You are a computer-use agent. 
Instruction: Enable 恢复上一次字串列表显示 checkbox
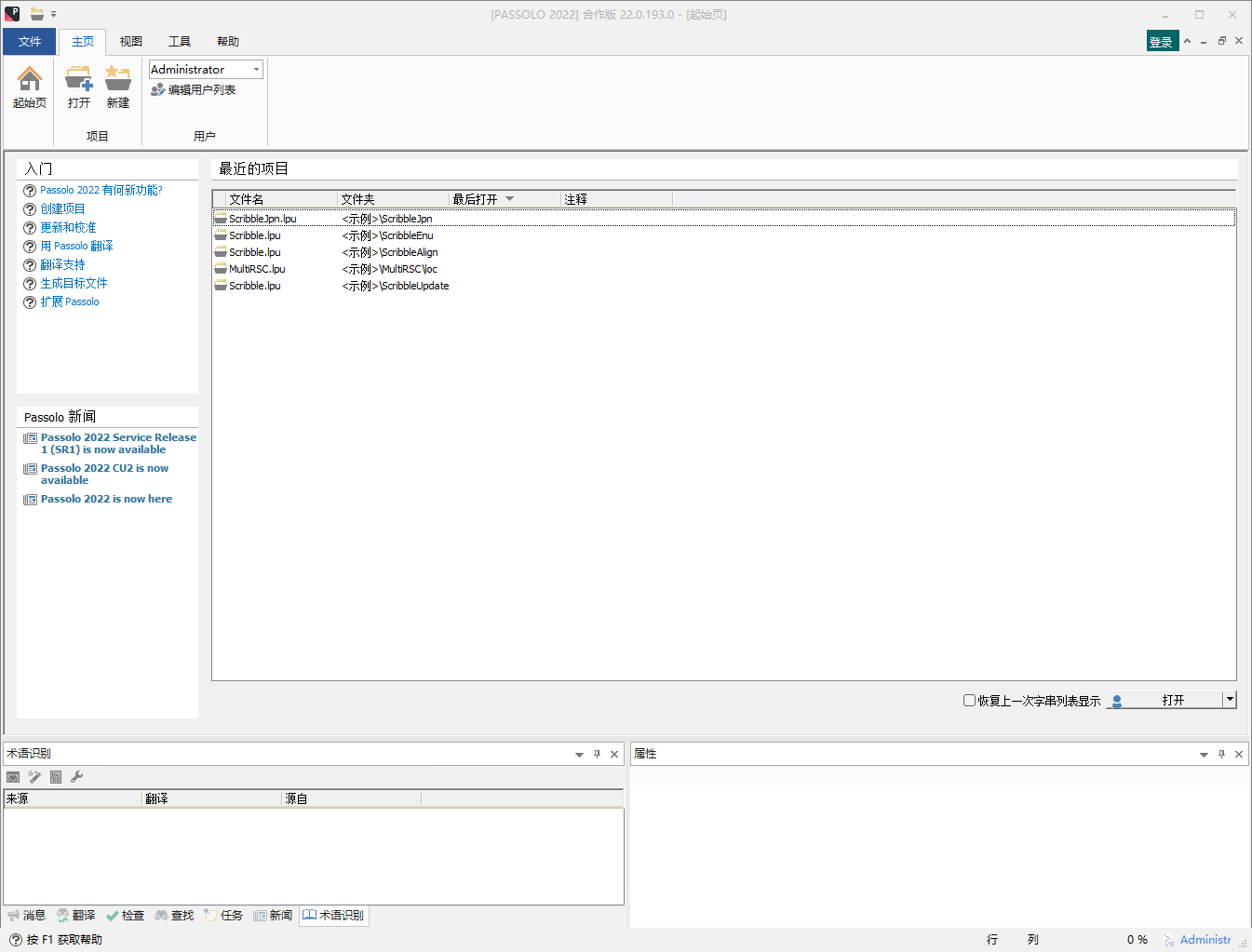[x=969, y=701]
